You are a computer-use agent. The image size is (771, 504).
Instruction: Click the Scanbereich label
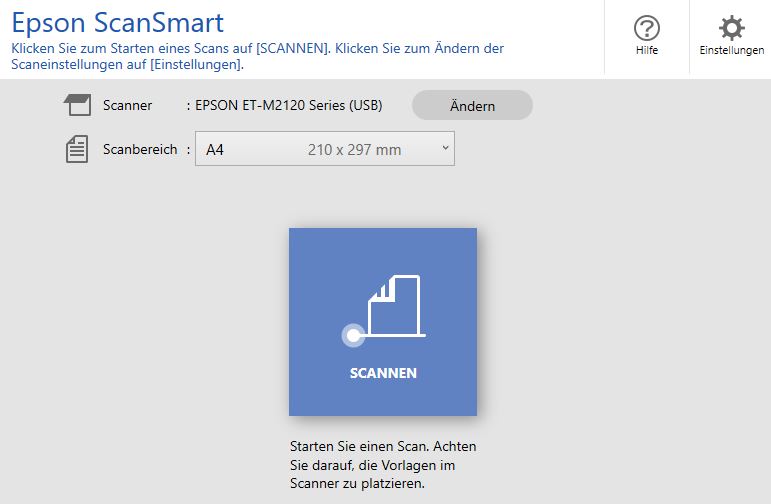pyautogui.click(x=140, y=149)
